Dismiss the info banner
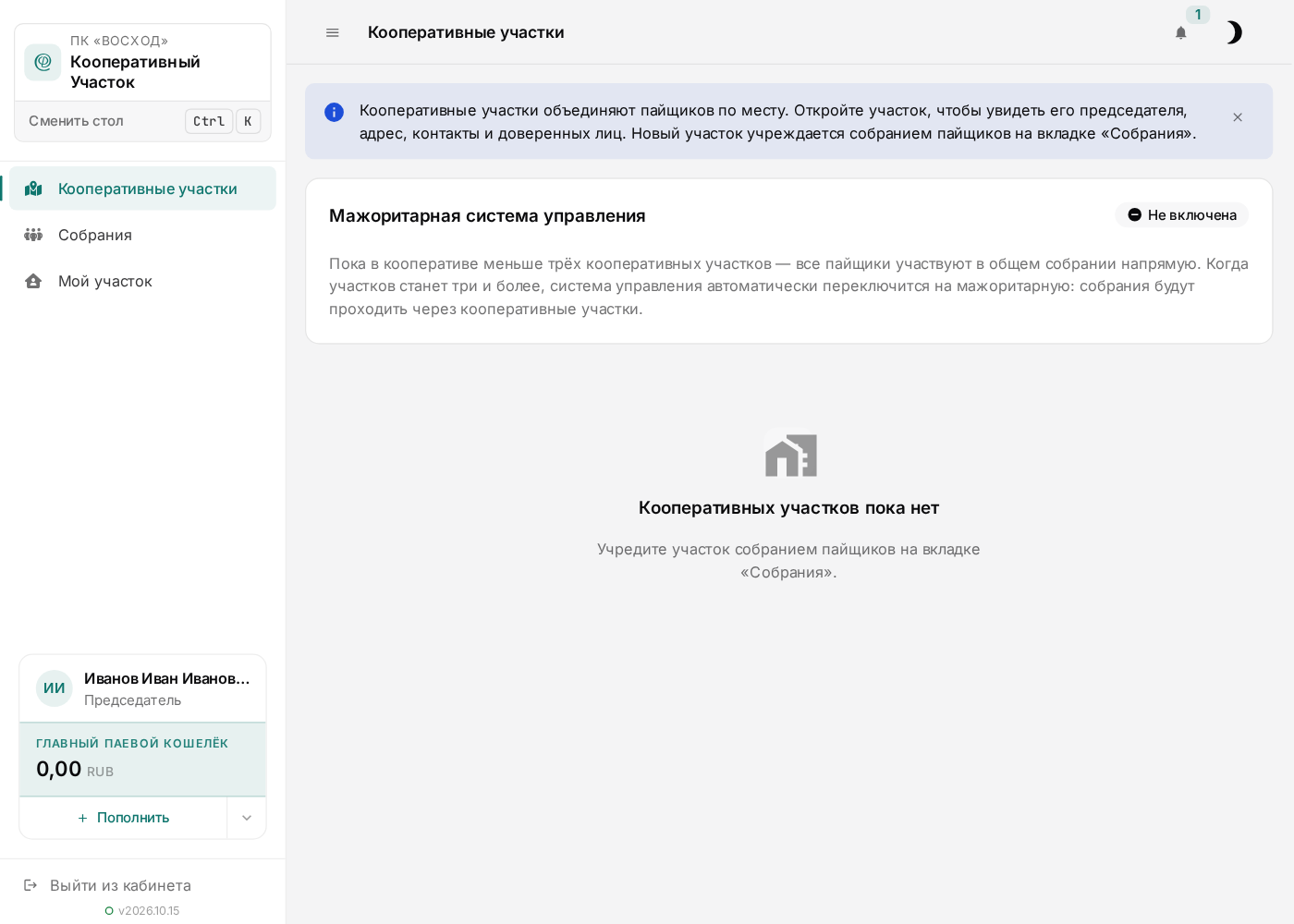 [x=1238, y=117]
